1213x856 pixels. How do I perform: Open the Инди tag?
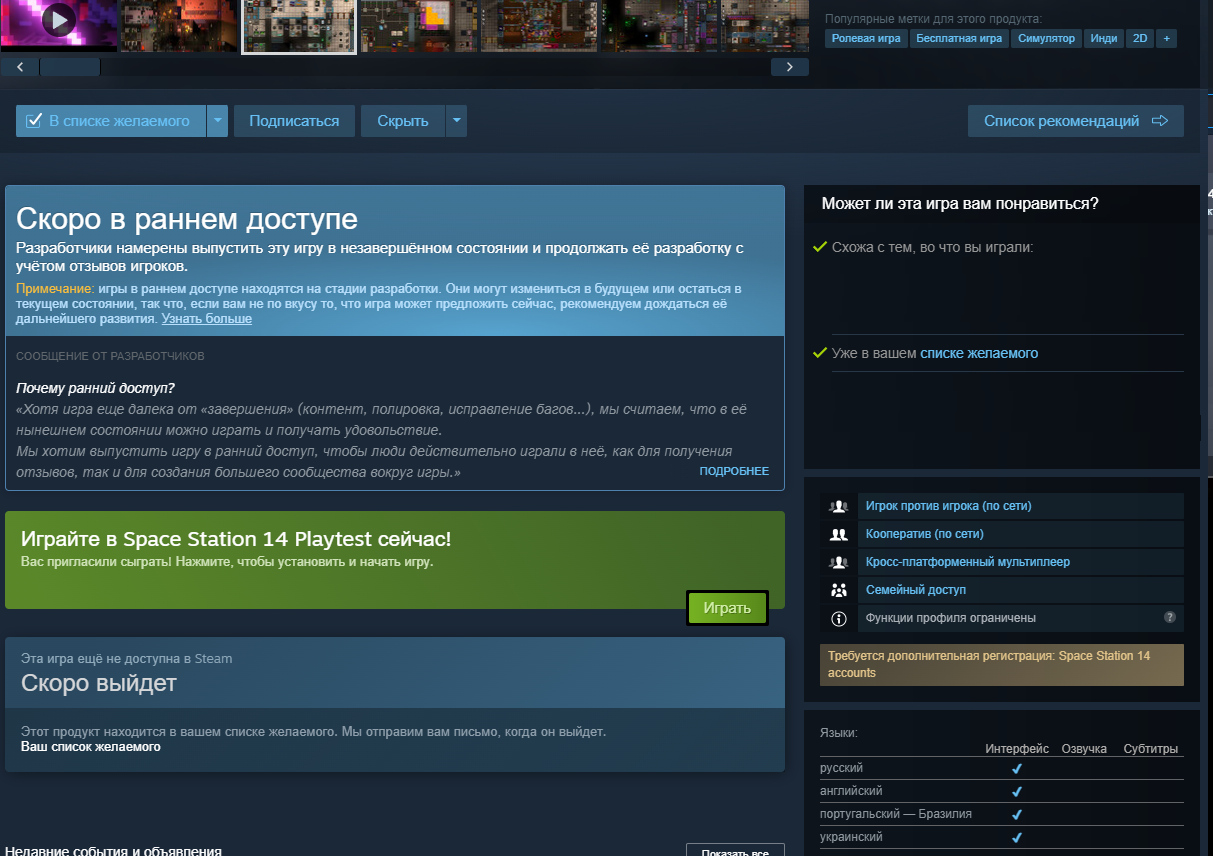(x=1104, y=39)
